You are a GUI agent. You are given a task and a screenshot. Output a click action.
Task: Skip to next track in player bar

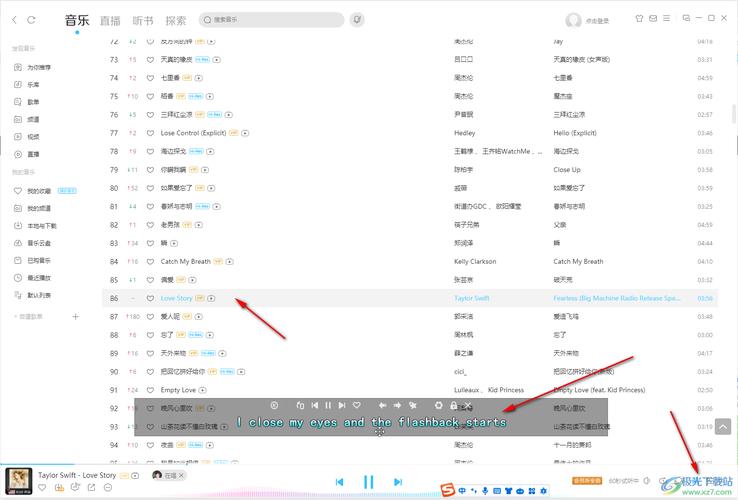[x=398, y=482]
